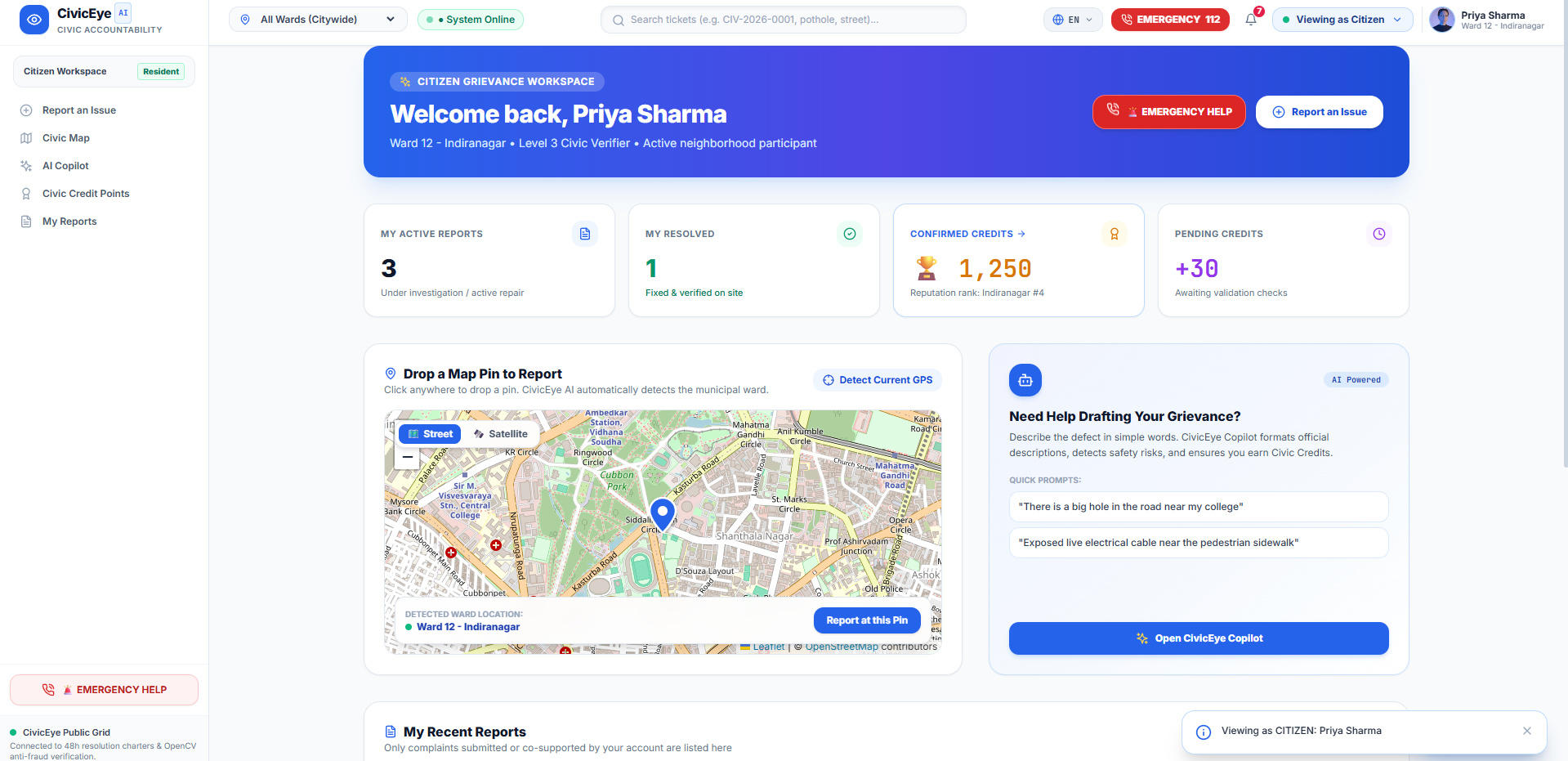Click the Confirmed Credits award icon

[1115, 234]
